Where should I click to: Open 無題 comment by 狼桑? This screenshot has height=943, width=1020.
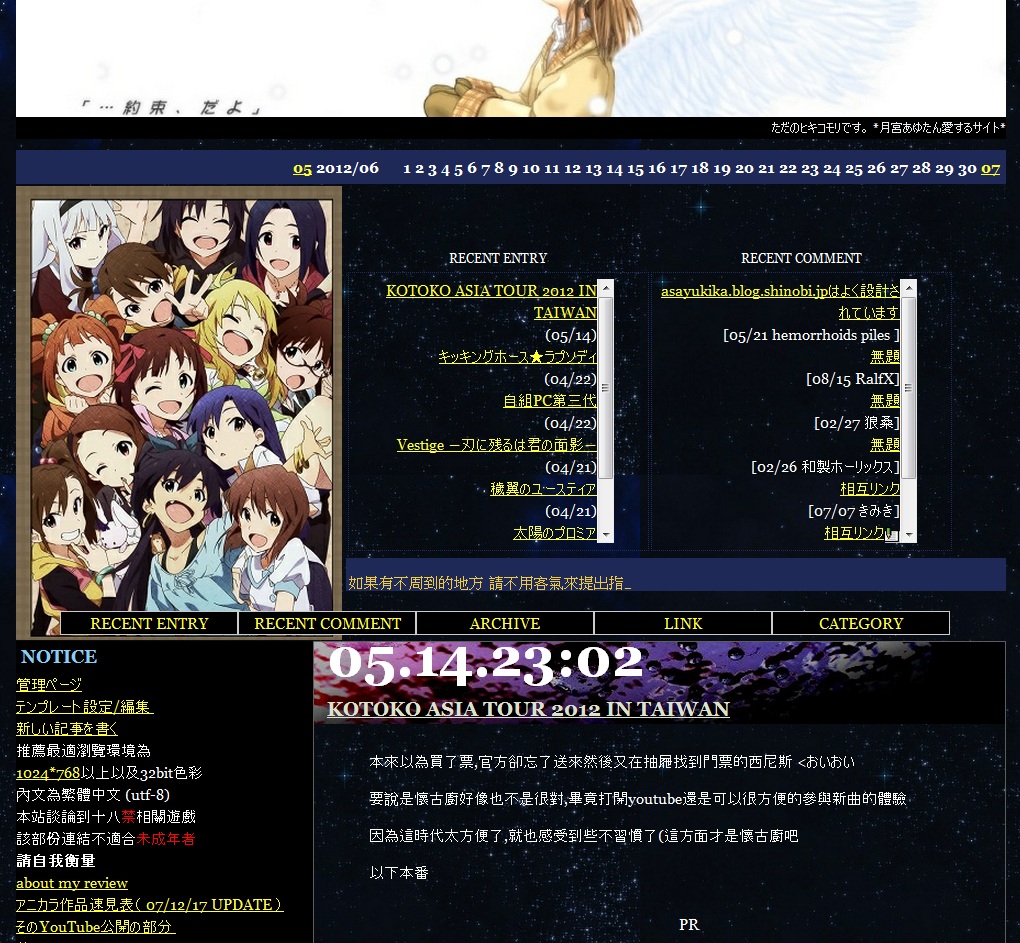click(x=885, y=401)
